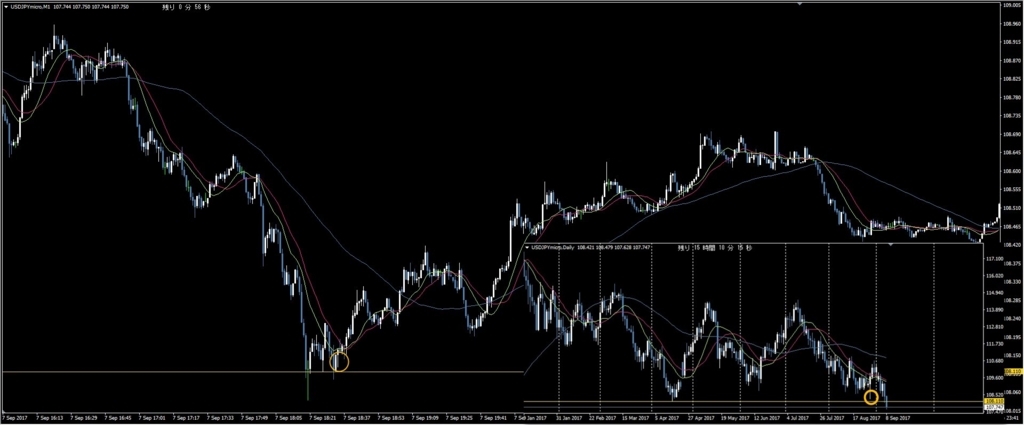This screenshot has height=425, width=1024.
Task: Click the USDJPYmicro,M1 title label
Action: click(x=30, y=7)
